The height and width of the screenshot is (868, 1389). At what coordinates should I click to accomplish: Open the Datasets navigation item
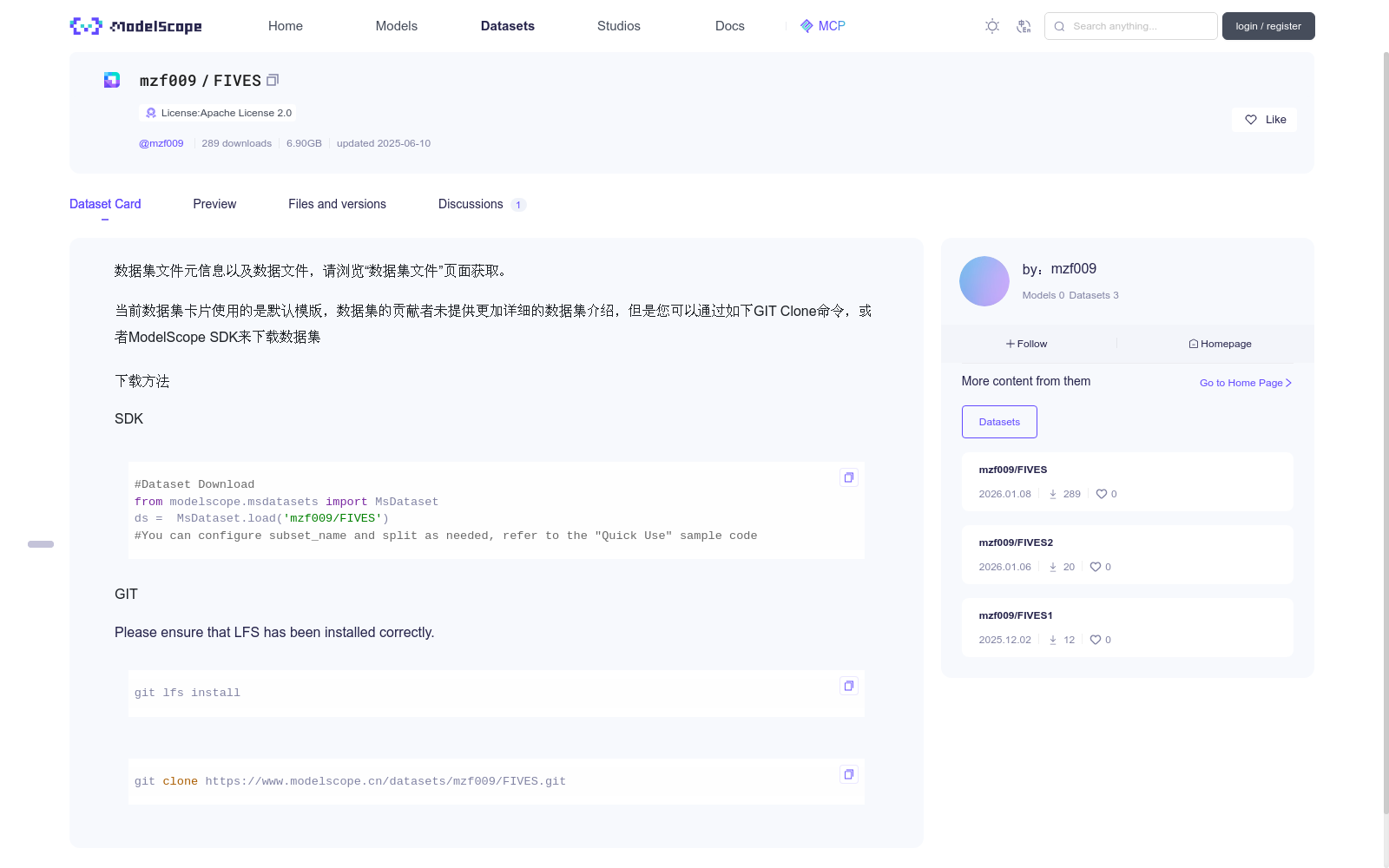(x=508, y=26)
